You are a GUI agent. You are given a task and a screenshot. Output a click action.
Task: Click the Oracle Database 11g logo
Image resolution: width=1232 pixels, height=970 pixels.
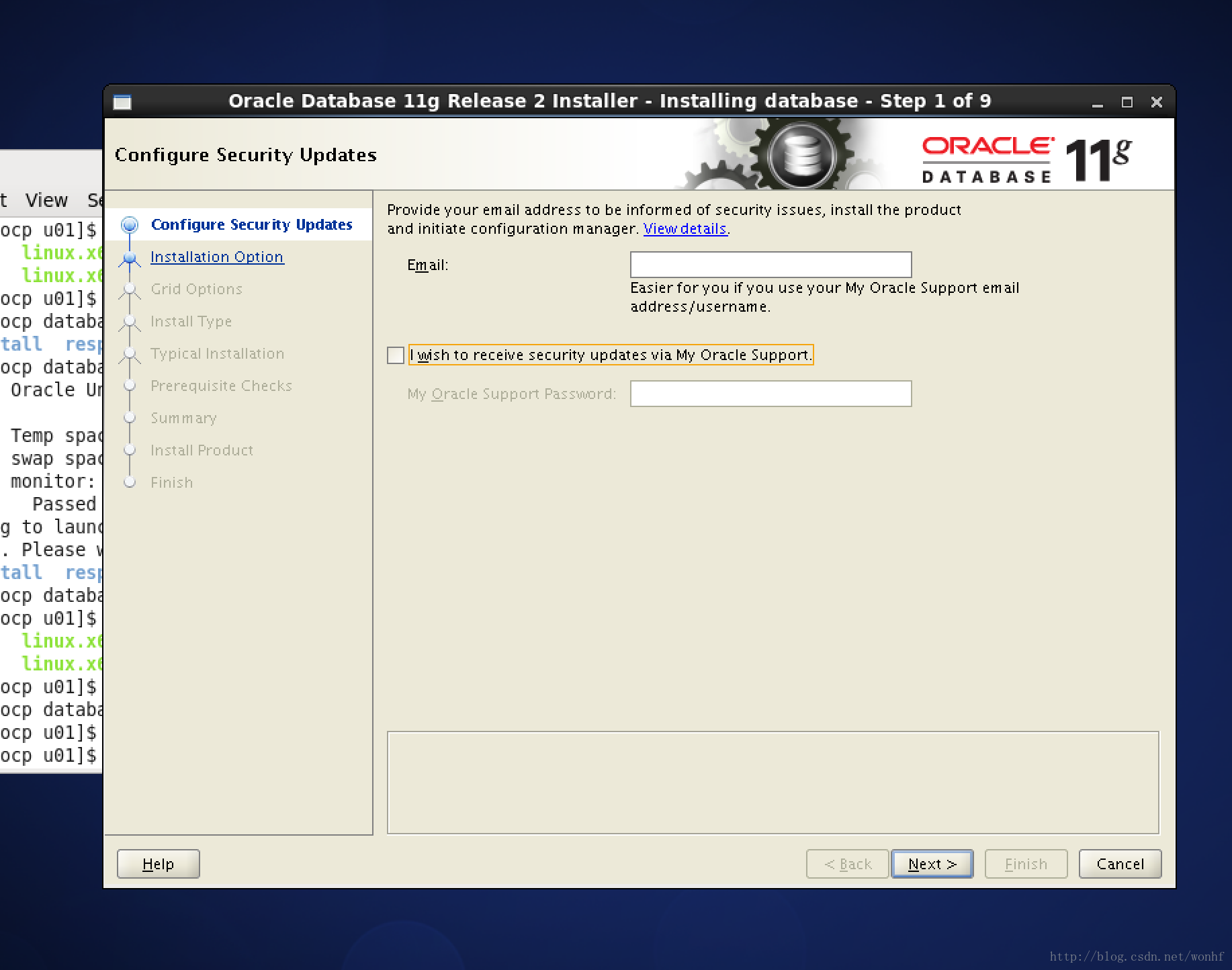[x=1027, y=159]
